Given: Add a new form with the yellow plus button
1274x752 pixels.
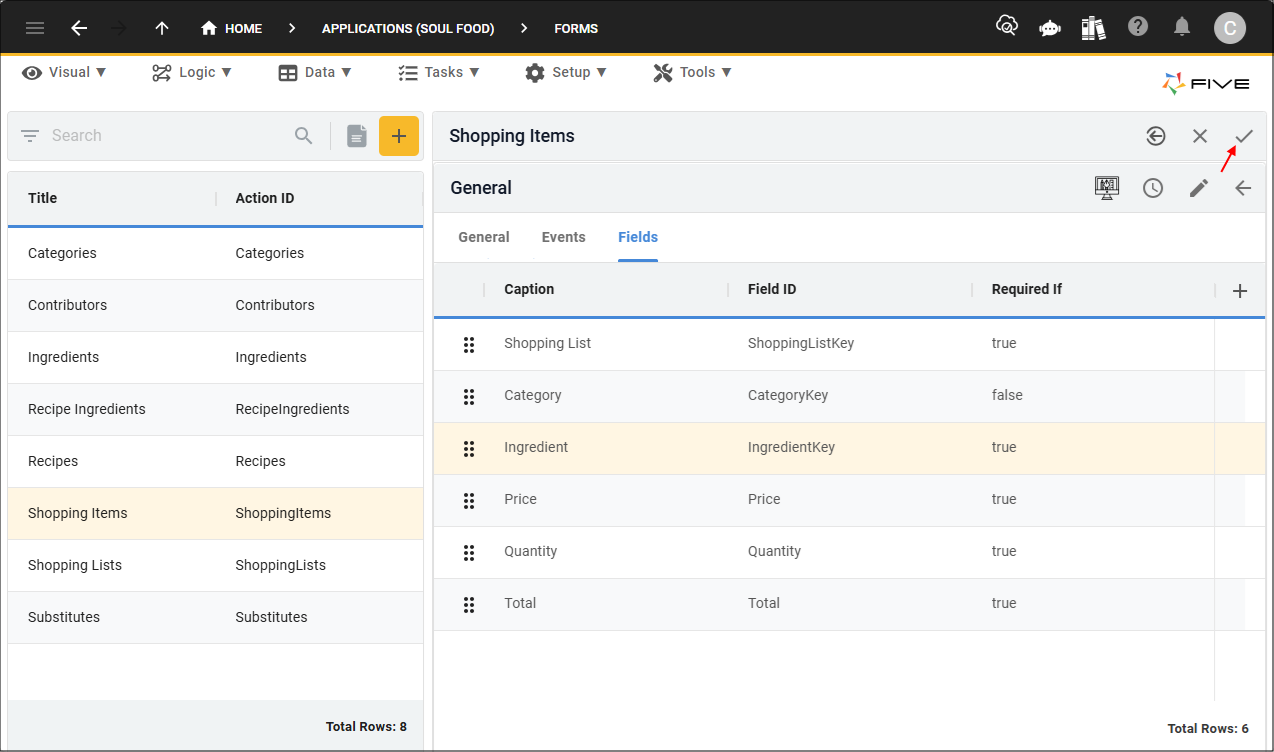Looking at the screenshot, I should tap(399, 136).
